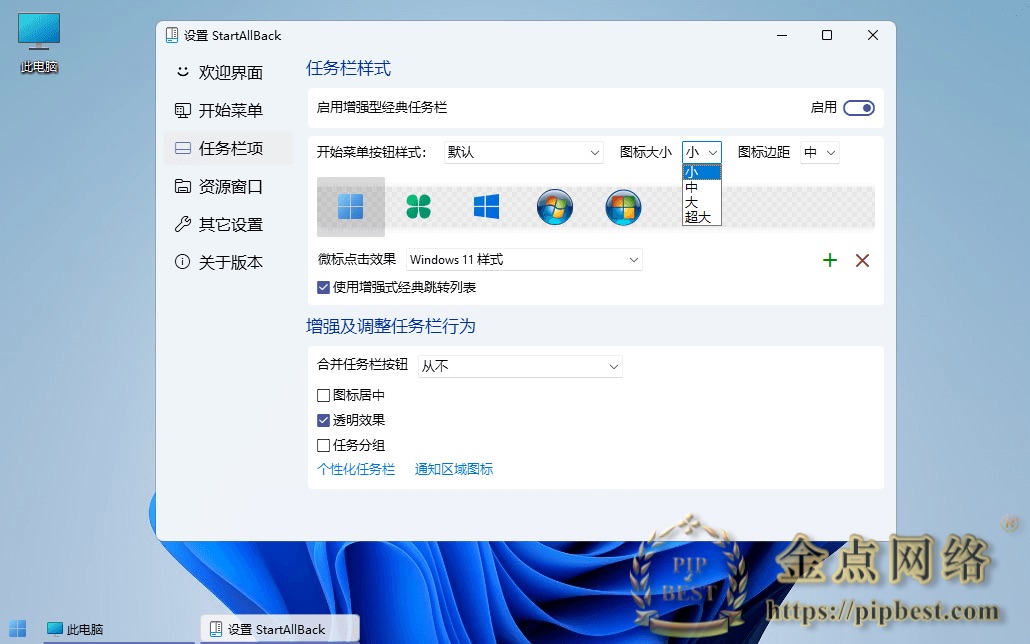Click the info icon beside 关于版本
1030x644 pixels.
pos(182,262)
